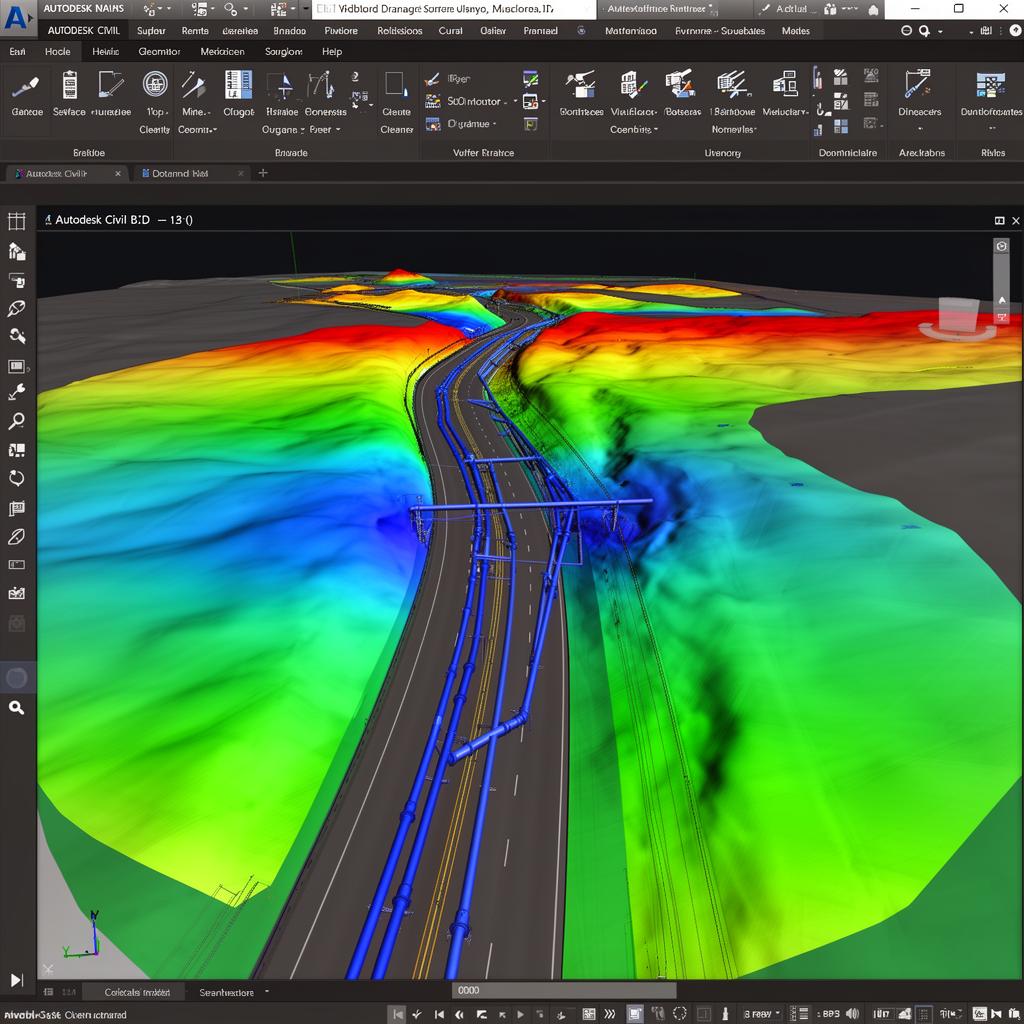Image resolution: width=1024 pixels, height=1024 pixels.
Task: Click the play arrow icon at bottom left
Action: pyautogui.click(x=17, y=980)
